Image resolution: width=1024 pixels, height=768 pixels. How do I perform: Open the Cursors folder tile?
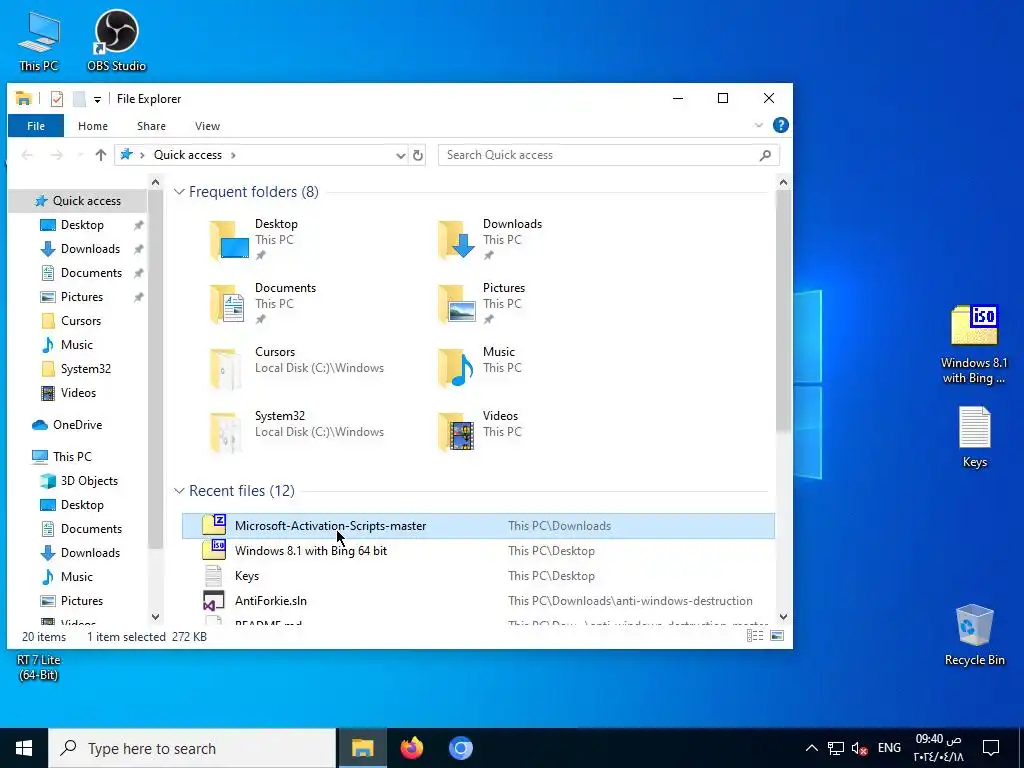click(296, 368)
